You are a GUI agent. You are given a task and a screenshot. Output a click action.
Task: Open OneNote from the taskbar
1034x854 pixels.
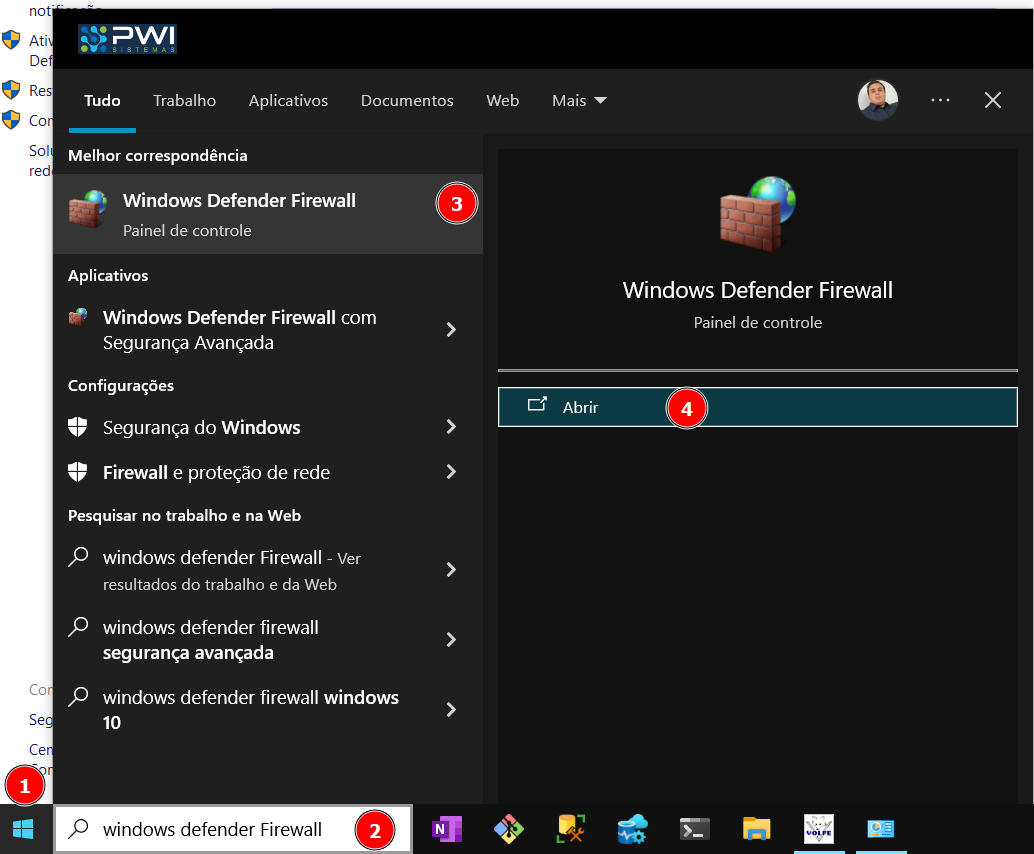point(446,829)
